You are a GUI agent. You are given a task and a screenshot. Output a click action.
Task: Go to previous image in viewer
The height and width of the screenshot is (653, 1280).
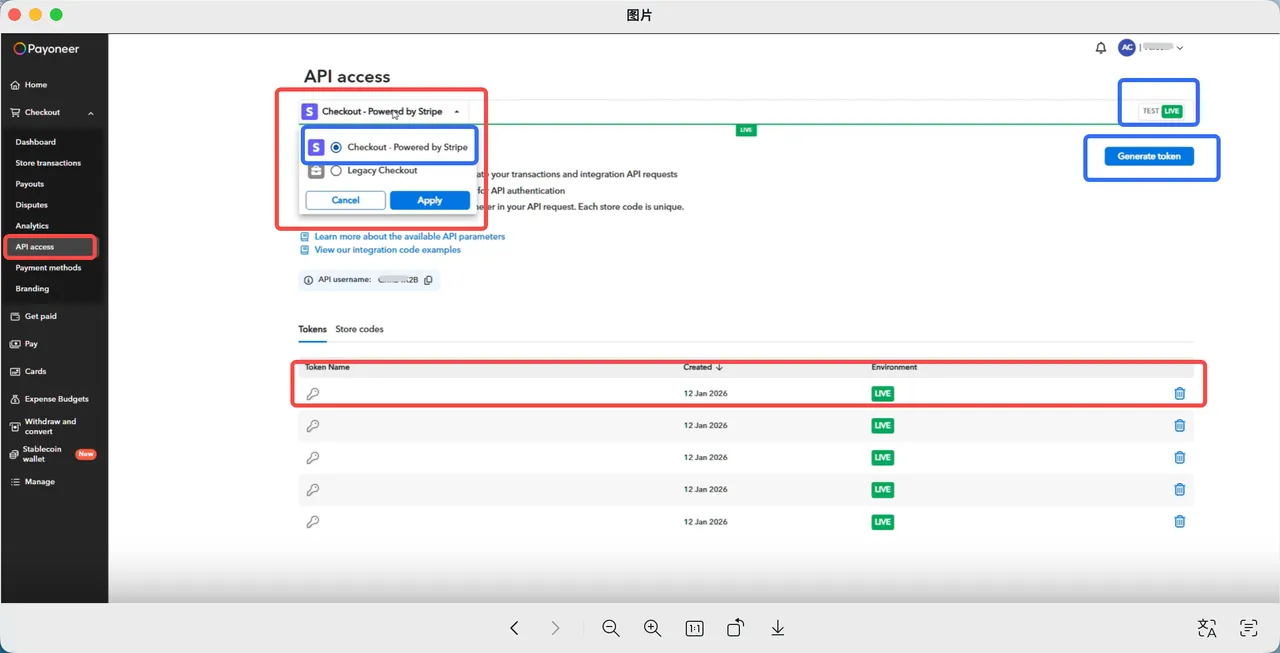point(514,628)
